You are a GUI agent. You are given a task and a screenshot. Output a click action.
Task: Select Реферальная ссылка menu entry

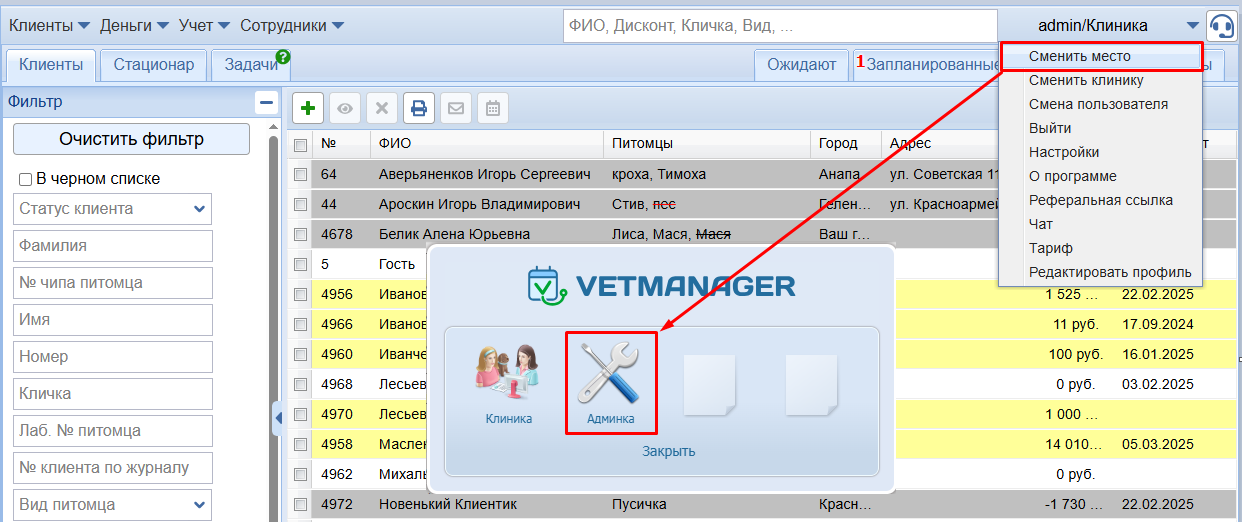(x=1100, y=200)
